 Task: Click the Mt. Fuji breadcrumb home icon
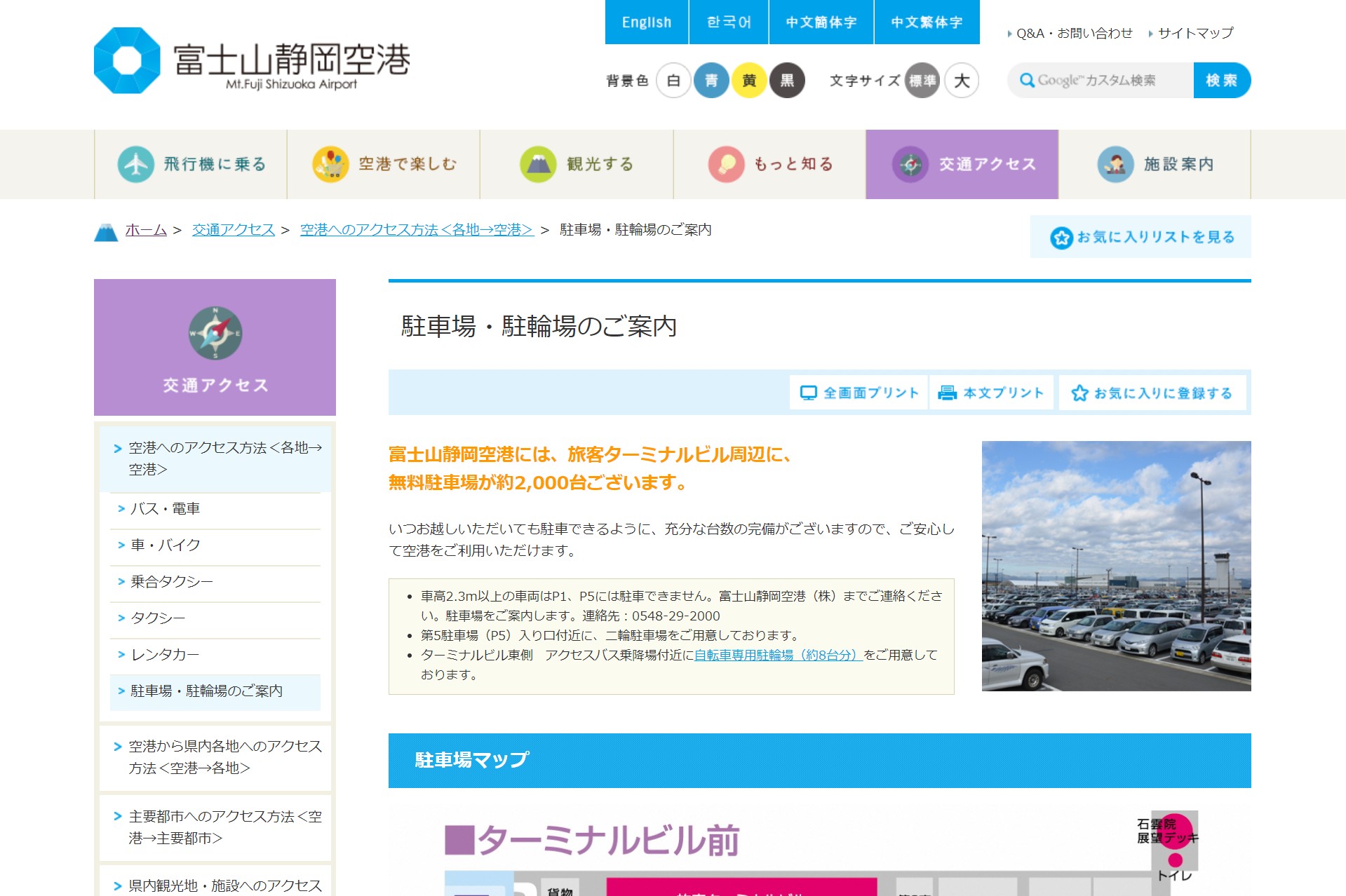pyautogui.click(x=106, y=232)
